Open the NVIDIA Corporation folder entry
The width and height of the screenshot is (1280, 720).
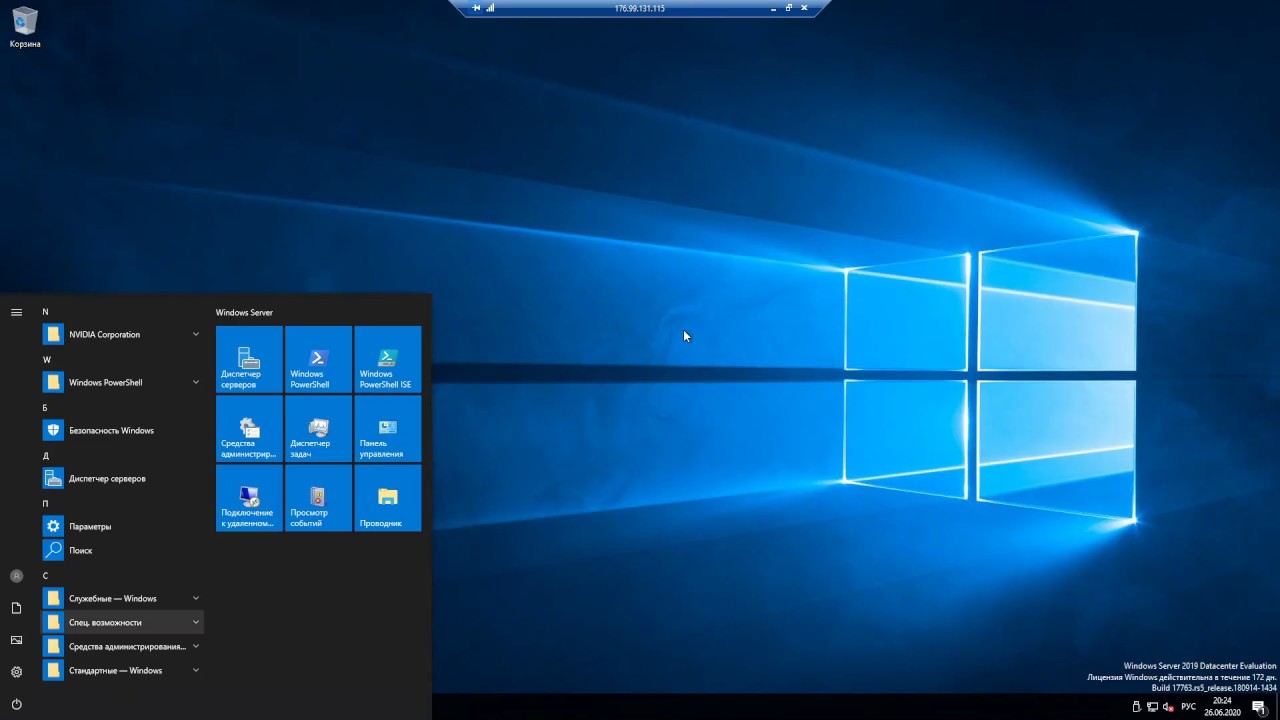pos(122,334)
